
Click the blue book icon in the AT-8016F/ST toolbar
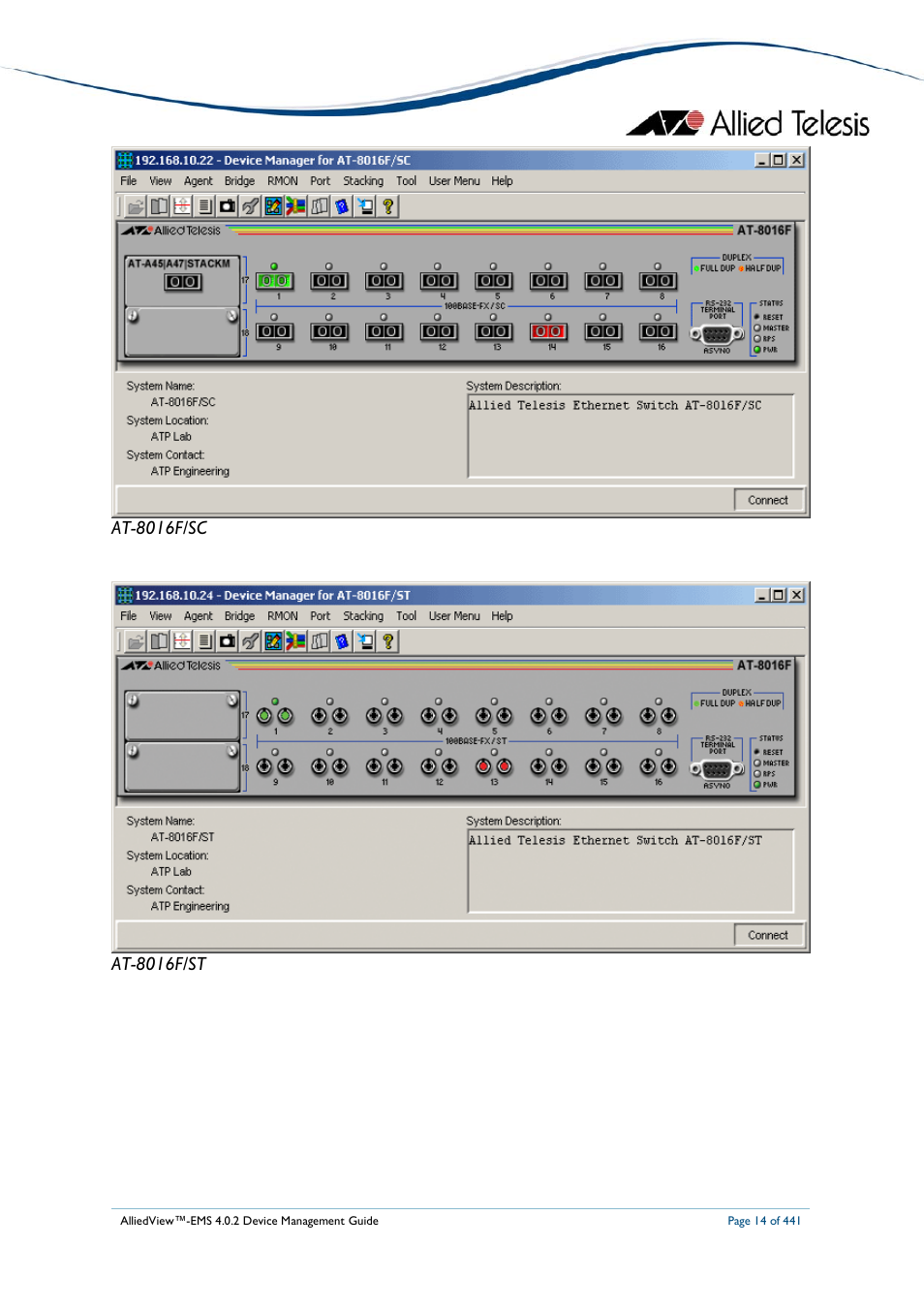(342, 641)
